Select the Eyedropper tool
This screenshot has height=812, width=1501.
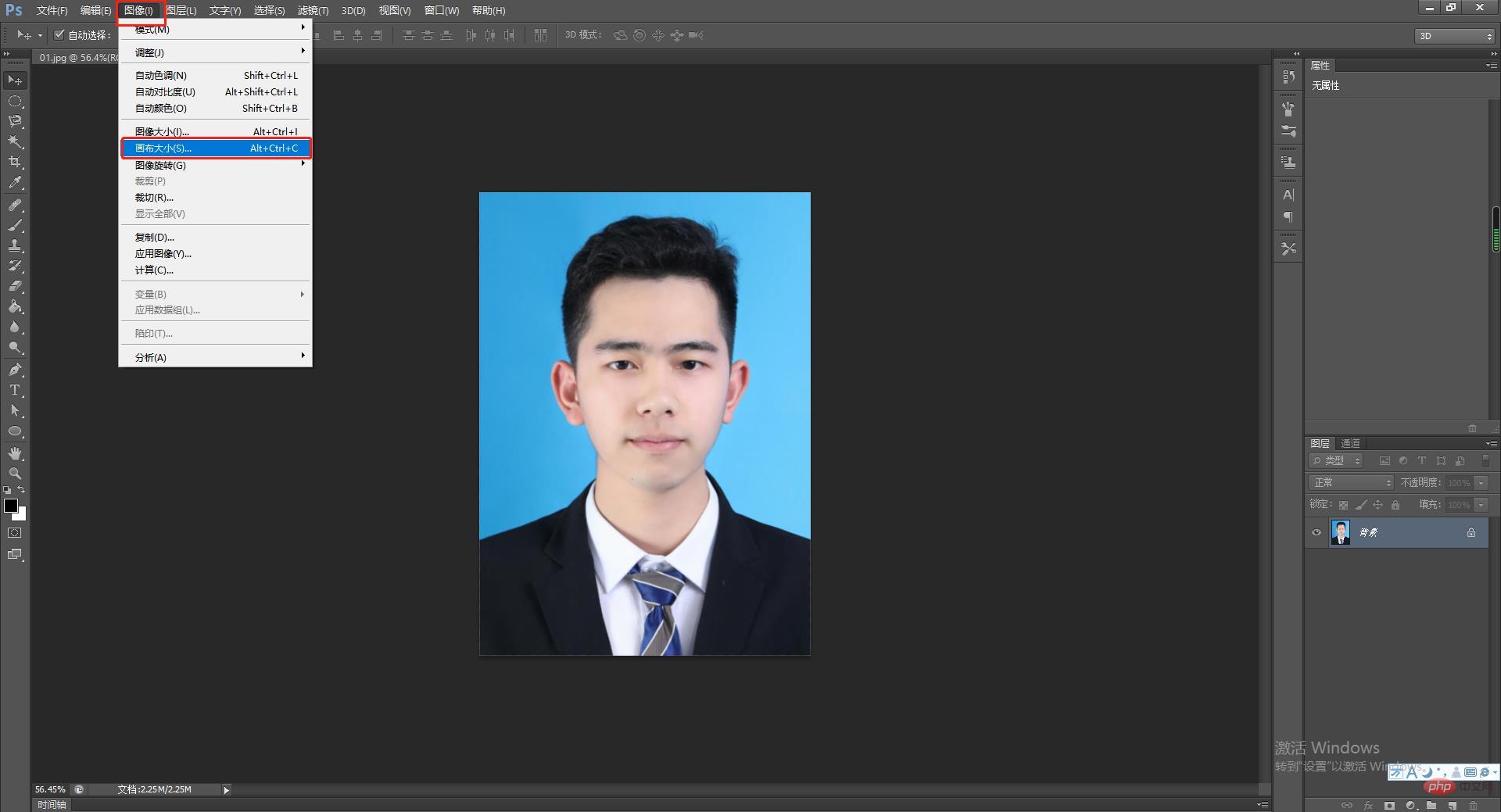tap(15, 183)
